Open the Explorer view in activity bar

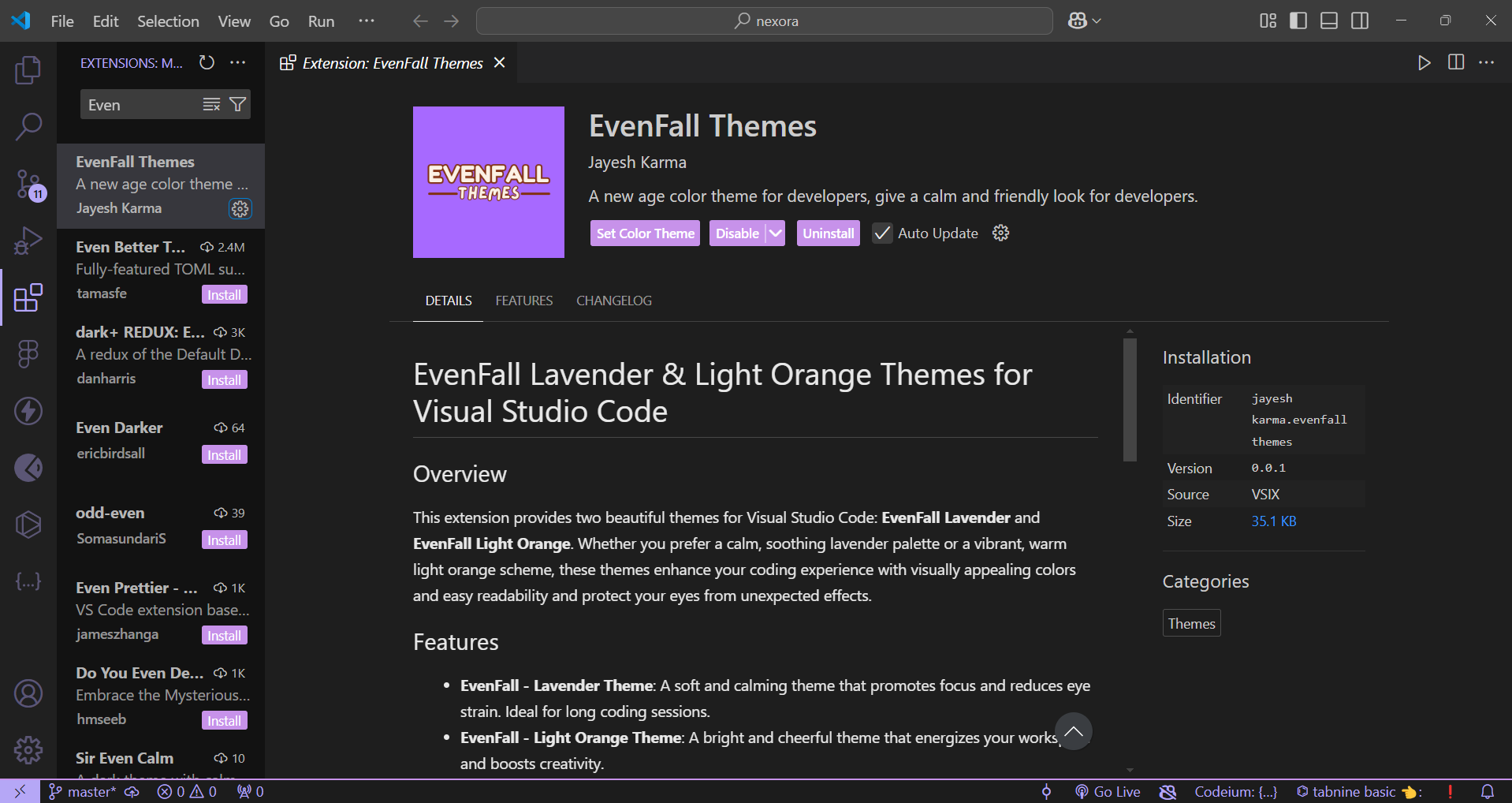click(28, 70)
